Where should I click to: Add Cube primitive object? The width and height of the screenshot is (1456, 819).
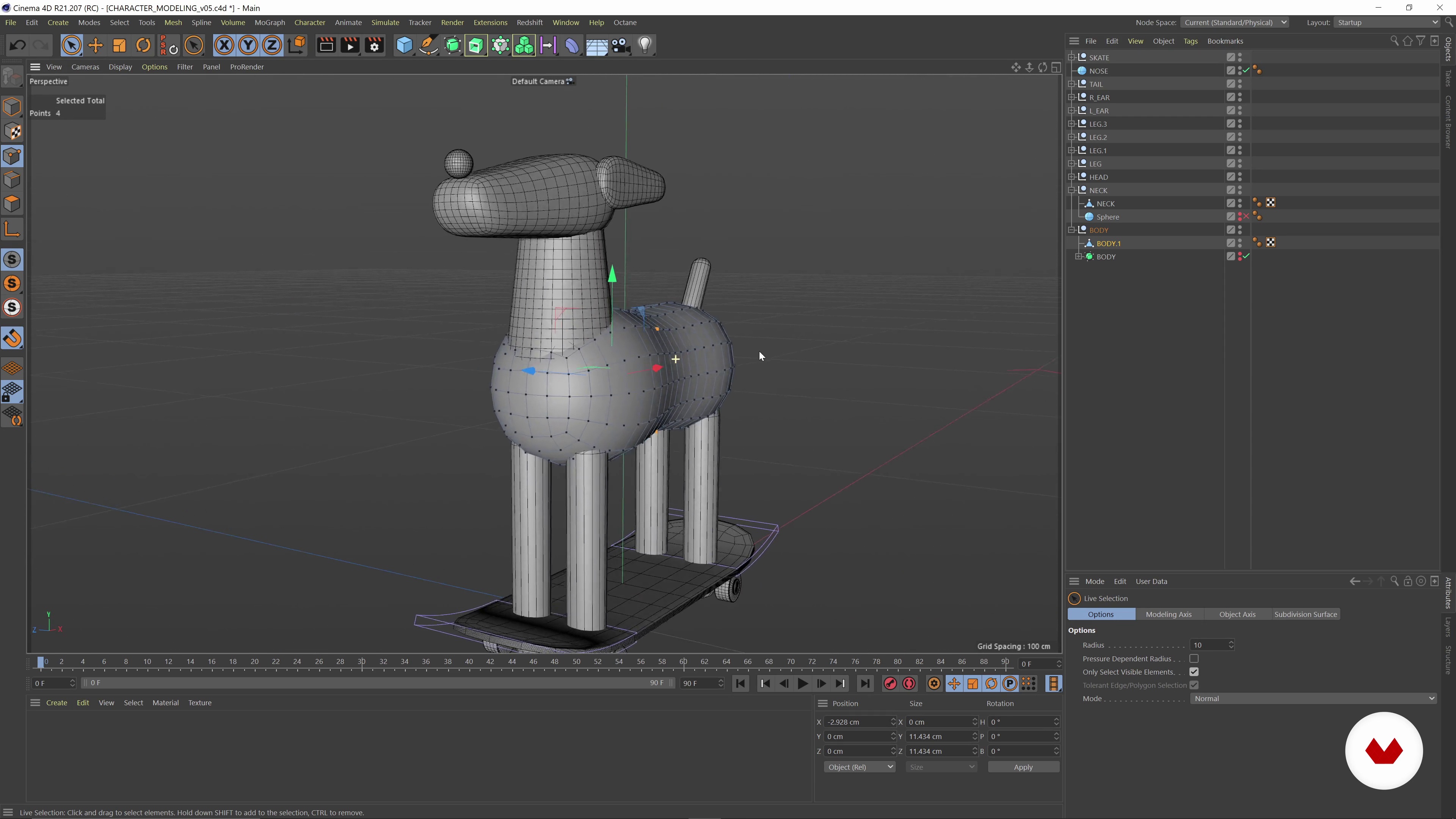point(404,45)
